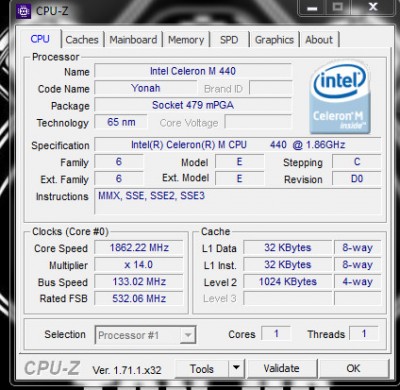
Task: Click the Technology value 65 nm
Action: [x=121, y=122]
